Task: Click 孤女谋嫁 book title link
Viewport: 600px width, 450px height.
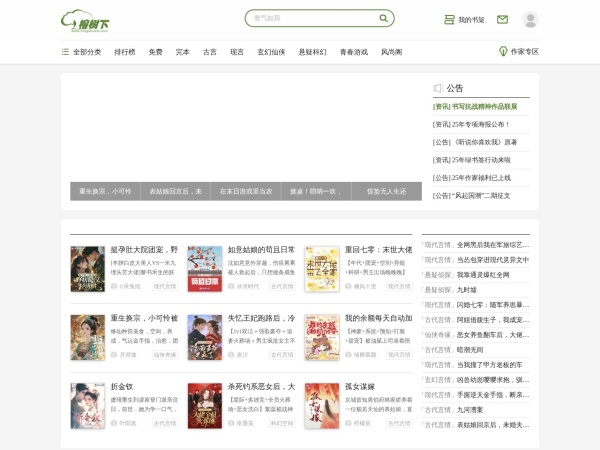Action: click(x=360, y=386)
